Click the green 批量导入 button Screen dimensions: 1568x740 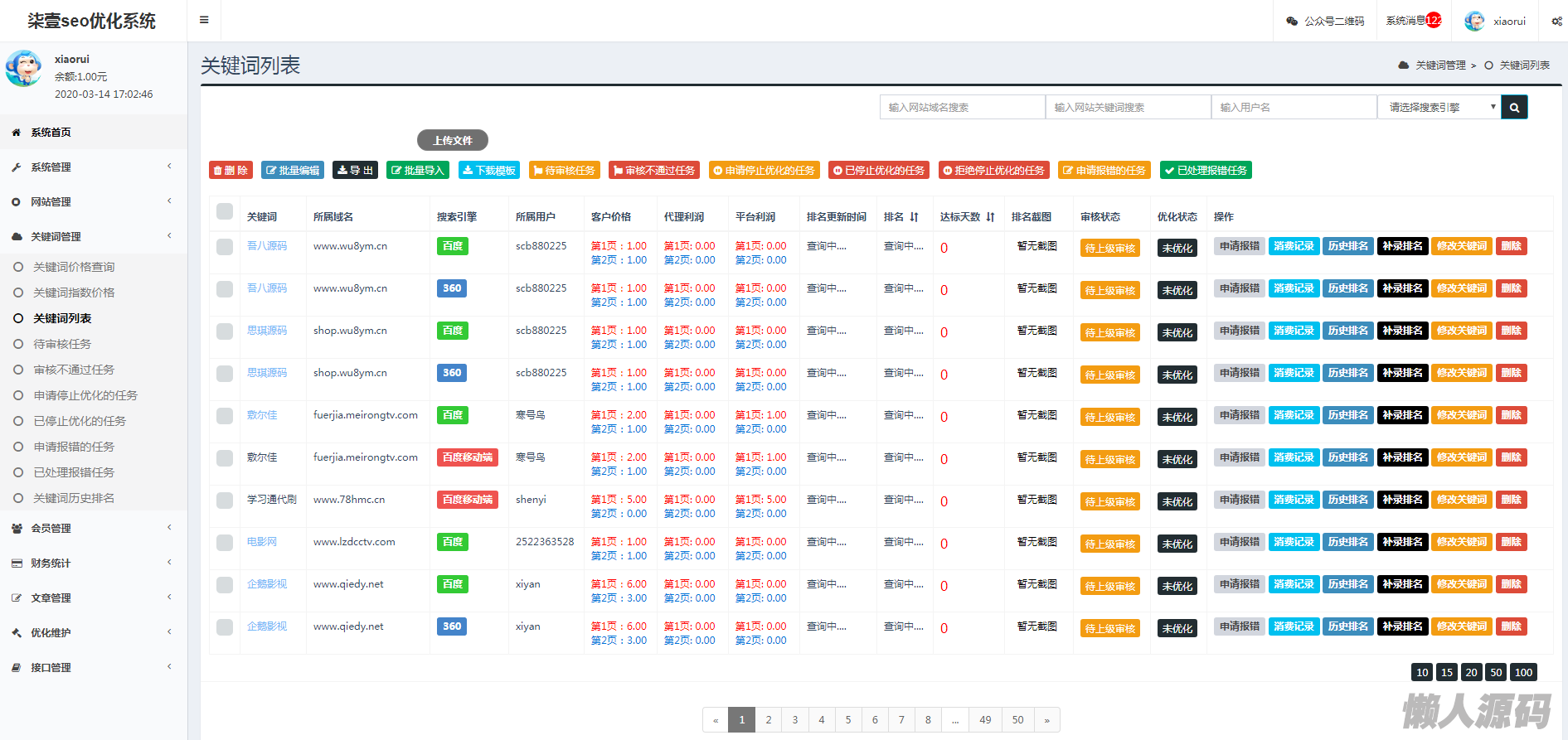click(x=419, y=170)
